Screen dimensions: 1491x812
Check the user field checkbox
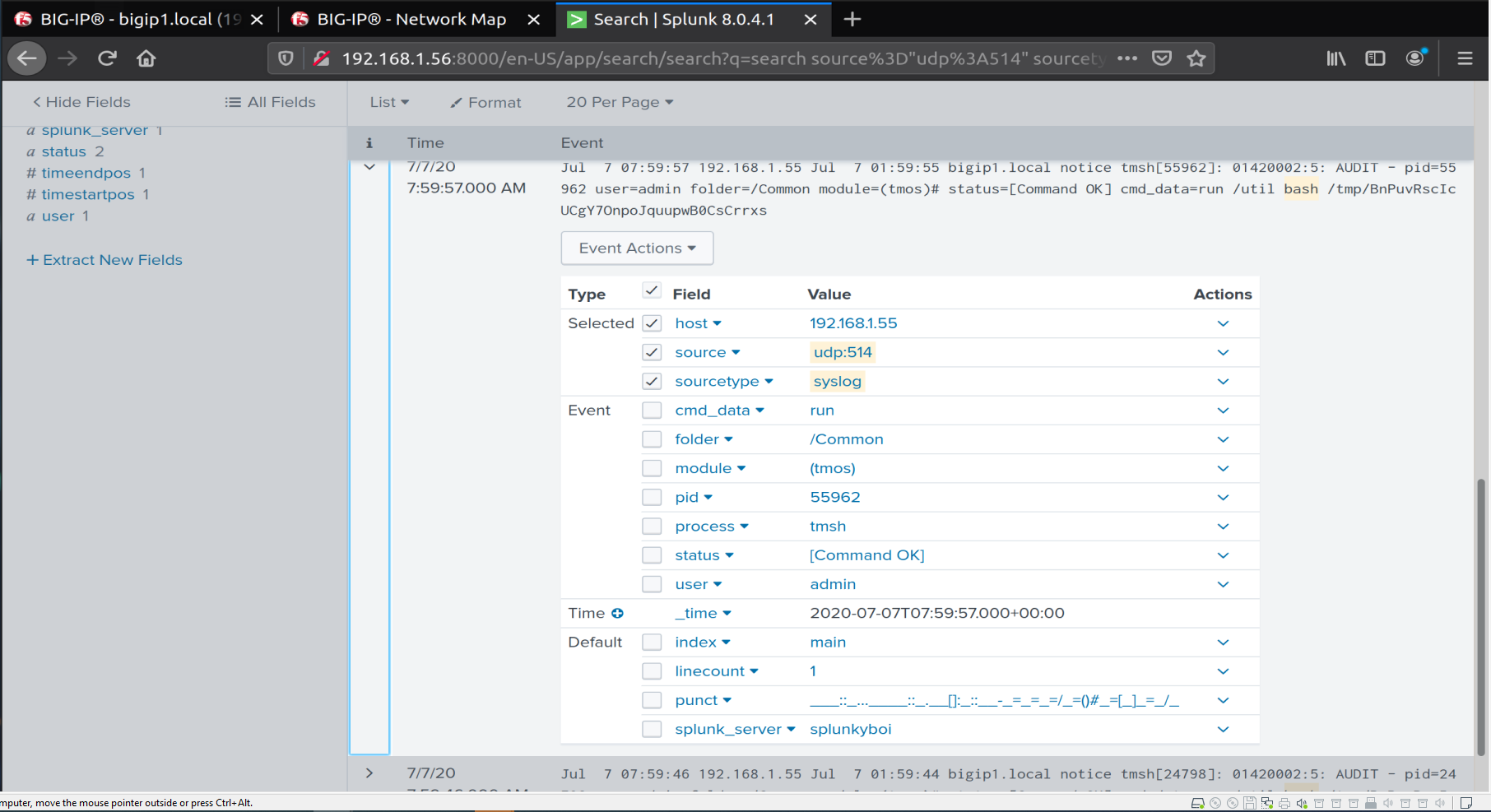652,584
